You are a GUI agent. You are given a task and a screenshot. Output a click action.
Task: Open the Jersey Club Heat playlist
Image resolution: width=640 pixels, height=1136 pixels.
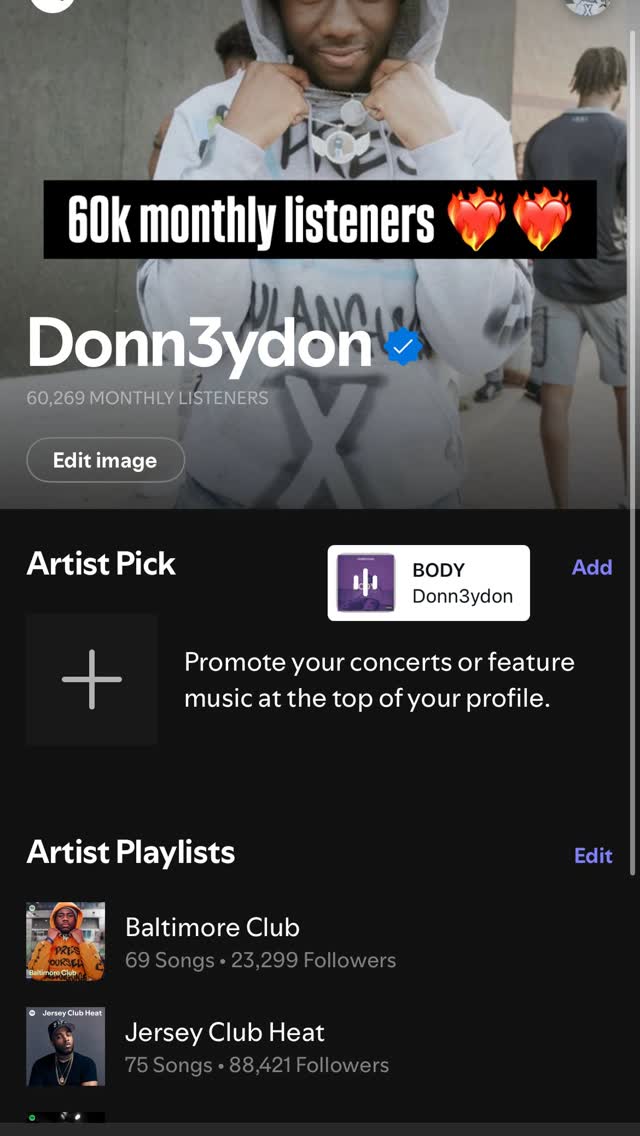coord(320,1046)
